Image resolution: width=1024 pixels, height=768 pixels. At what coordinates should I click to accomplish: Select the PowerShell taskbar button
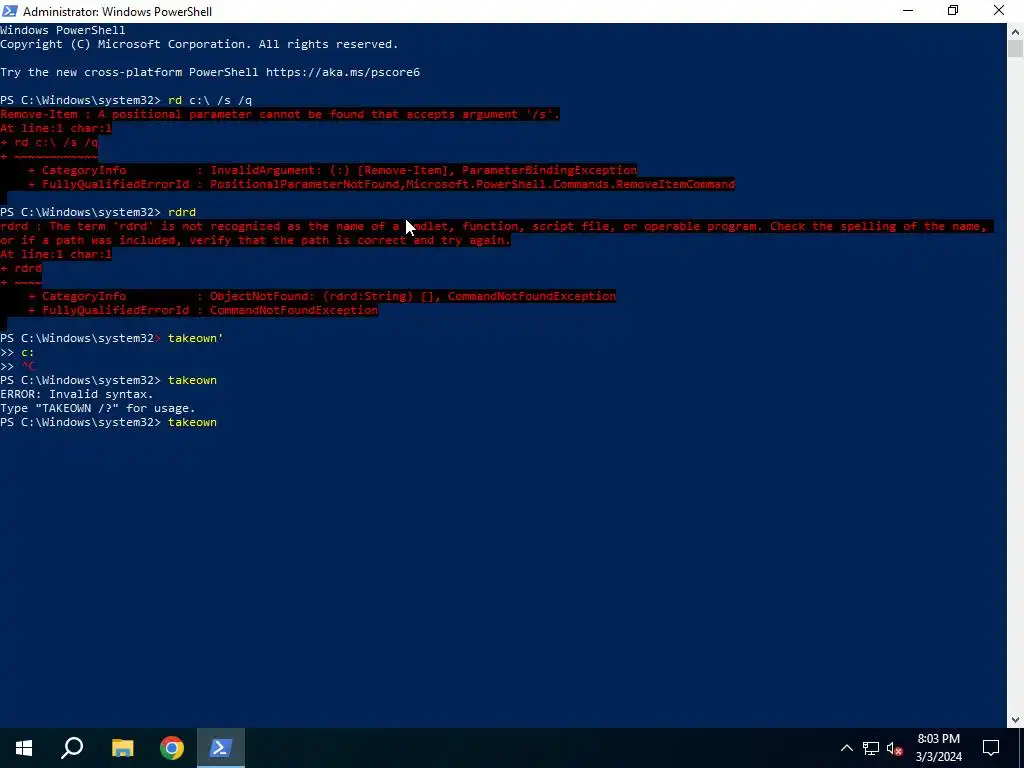pos(221,748)
